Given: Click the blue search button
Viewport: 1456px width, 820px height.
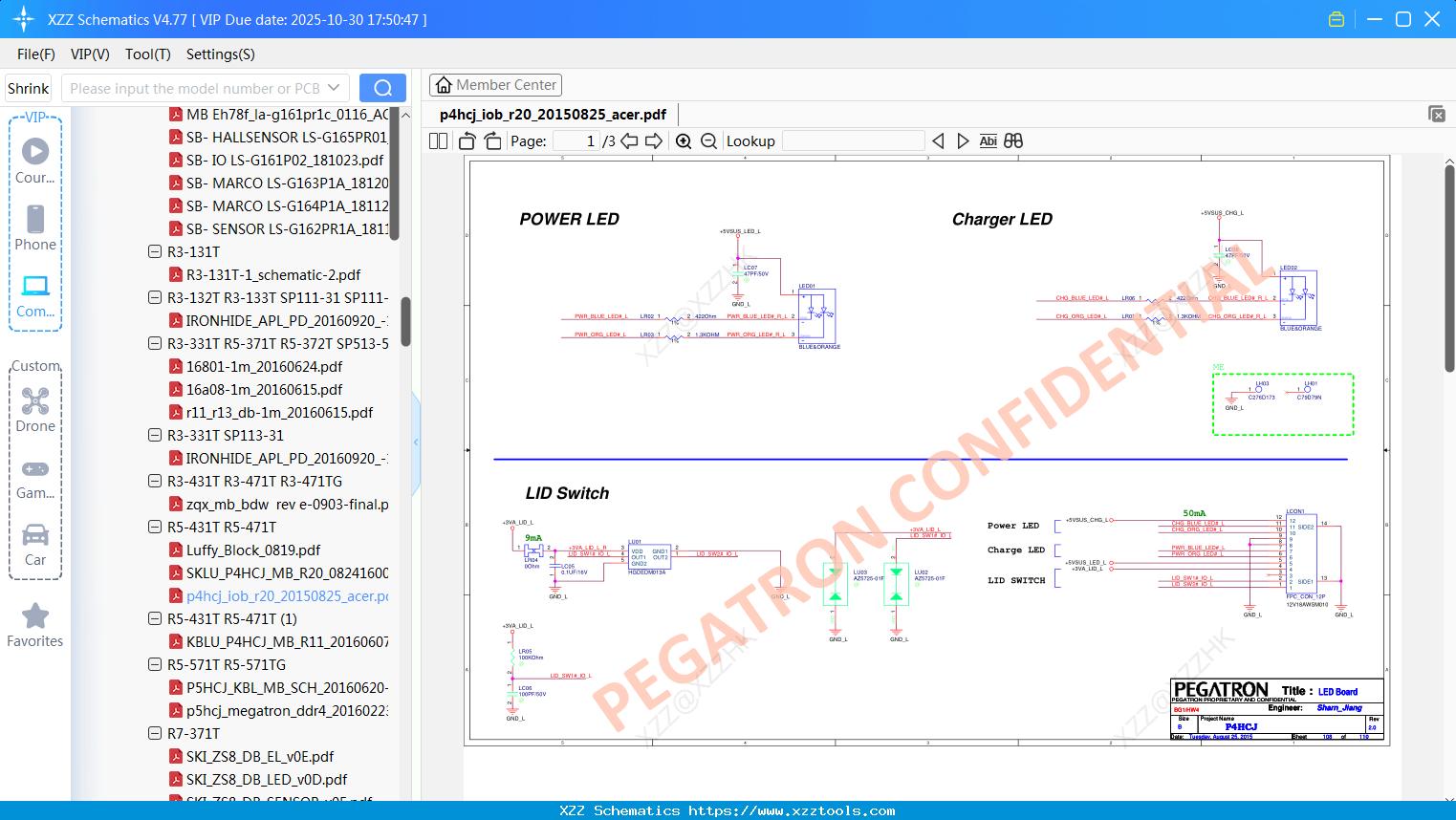Looking at the screenshot, I should 382,88.
